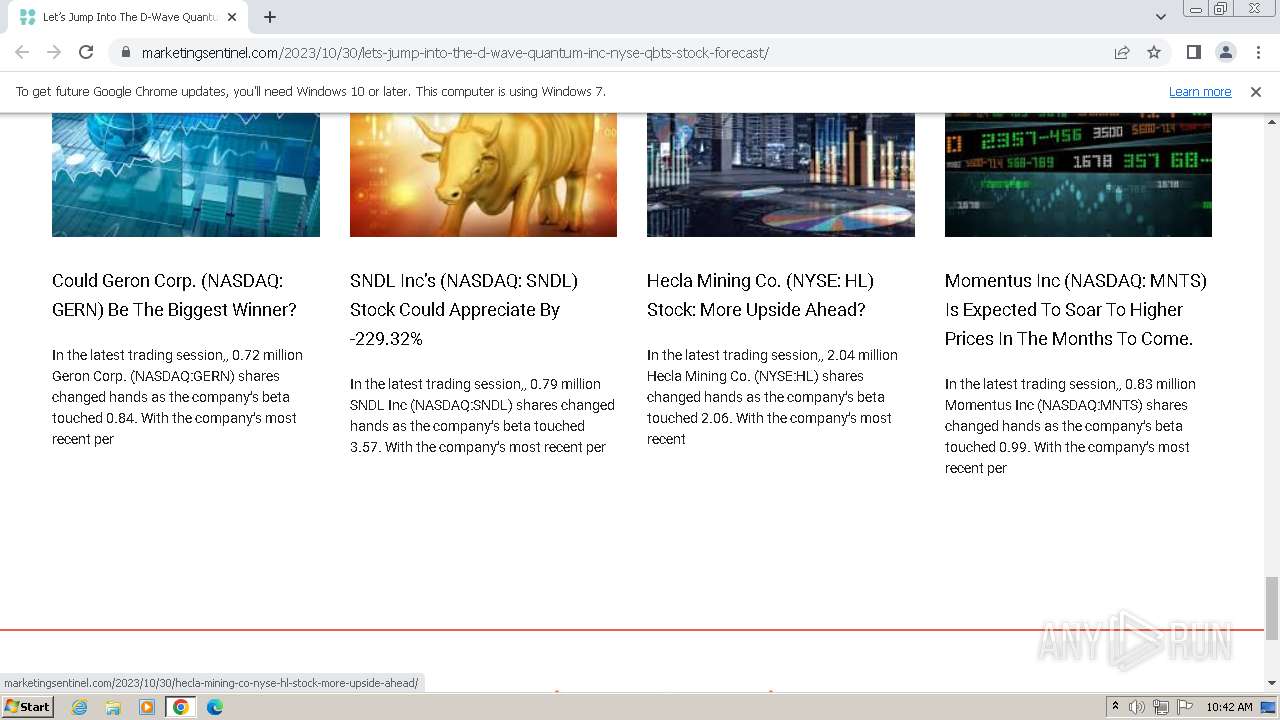1280x720 pixels.
Task: Go back to the previous page
Action: click(x=22, y=52)
